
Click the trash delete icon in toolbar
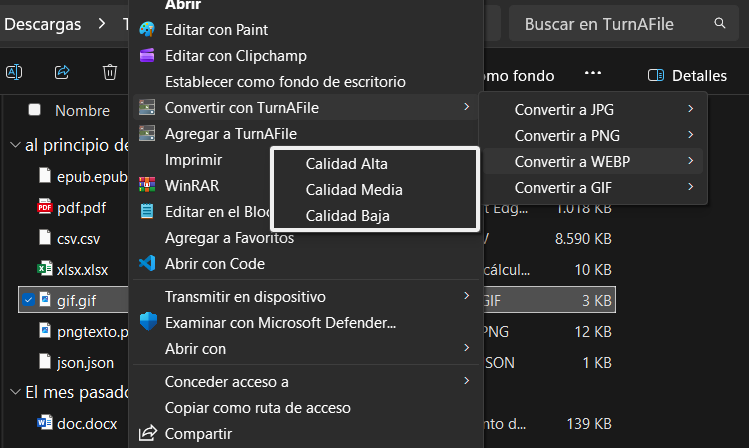coord(110,73)
